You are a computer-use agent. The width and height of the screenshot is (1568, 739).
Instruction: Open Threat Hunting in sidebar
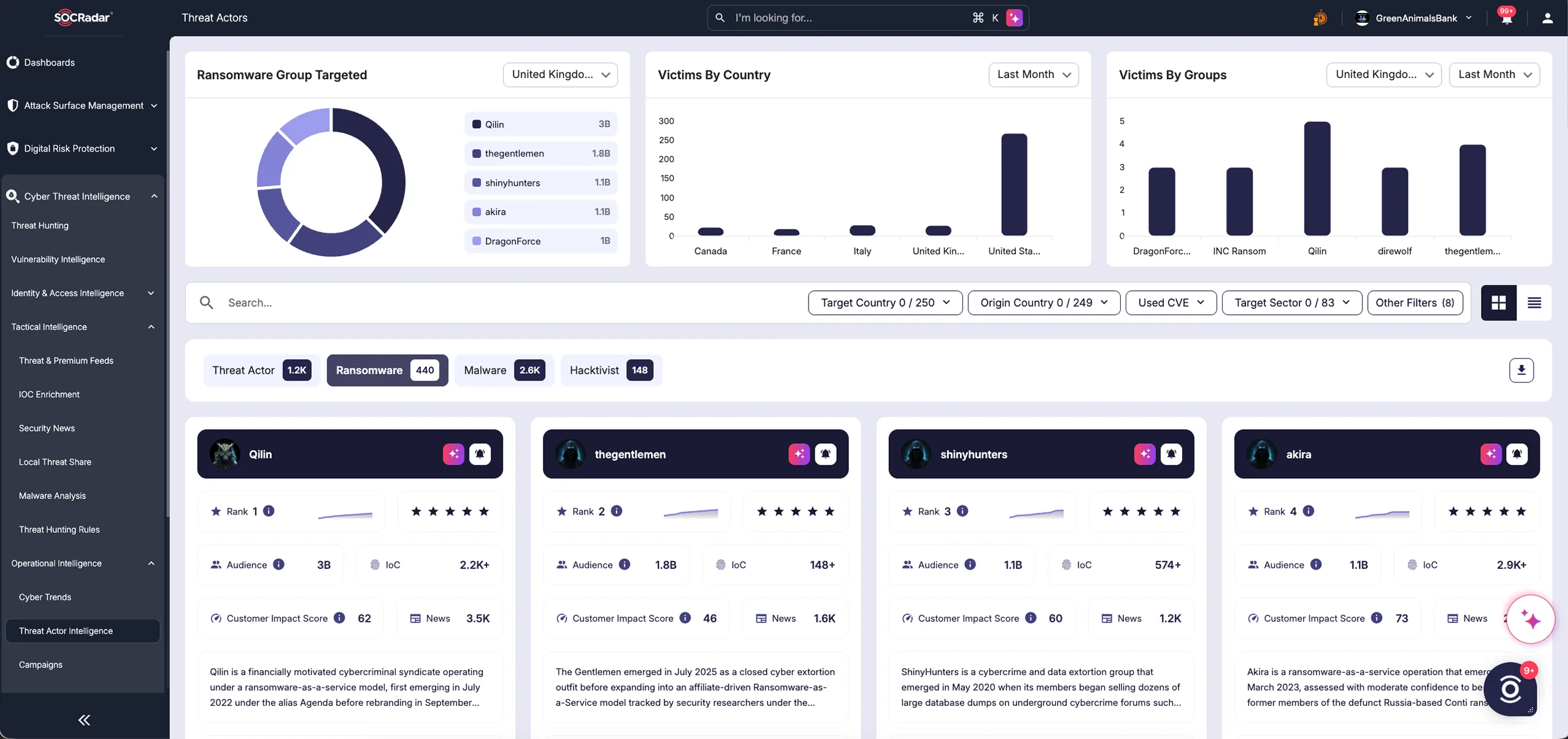pos(40,225)
